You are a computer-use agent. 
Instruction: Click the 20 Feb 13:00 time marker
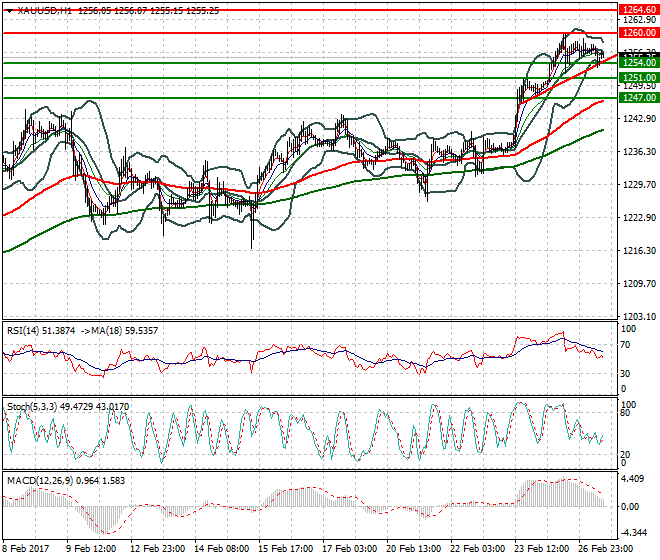pos(413,549)
